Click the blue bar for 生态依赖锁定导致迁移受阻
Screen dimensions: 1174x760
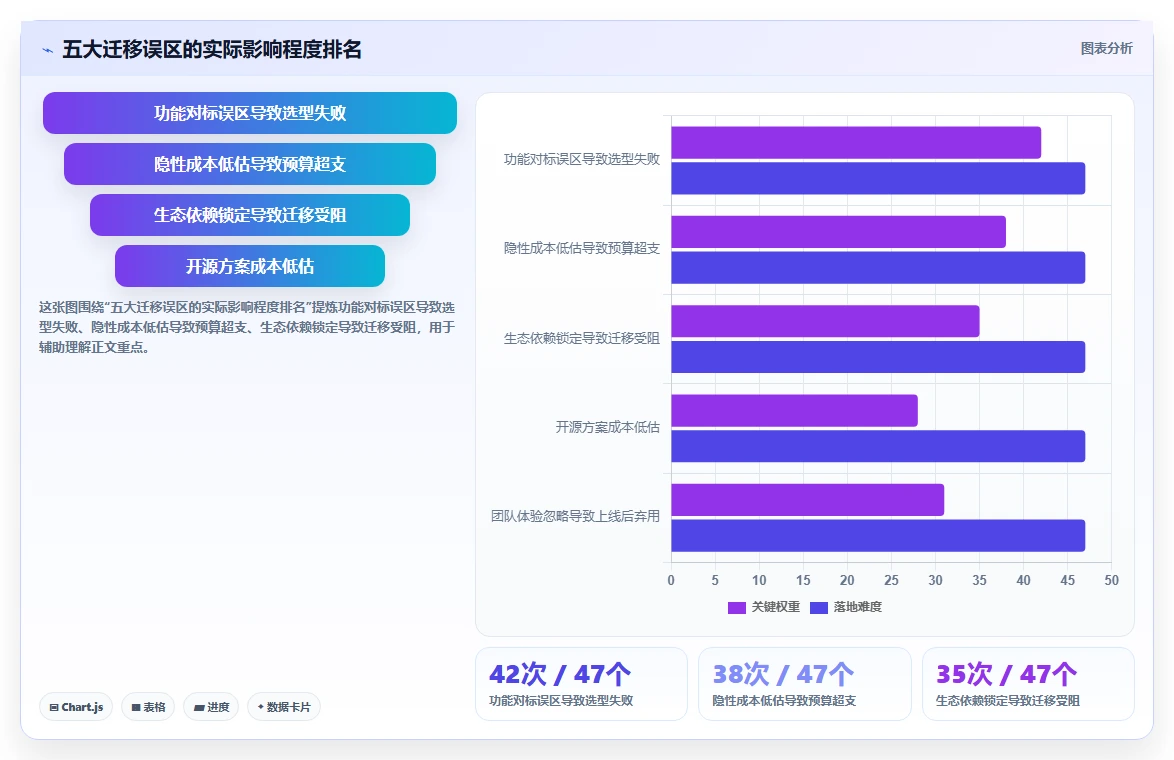click(x=878, y=357)
